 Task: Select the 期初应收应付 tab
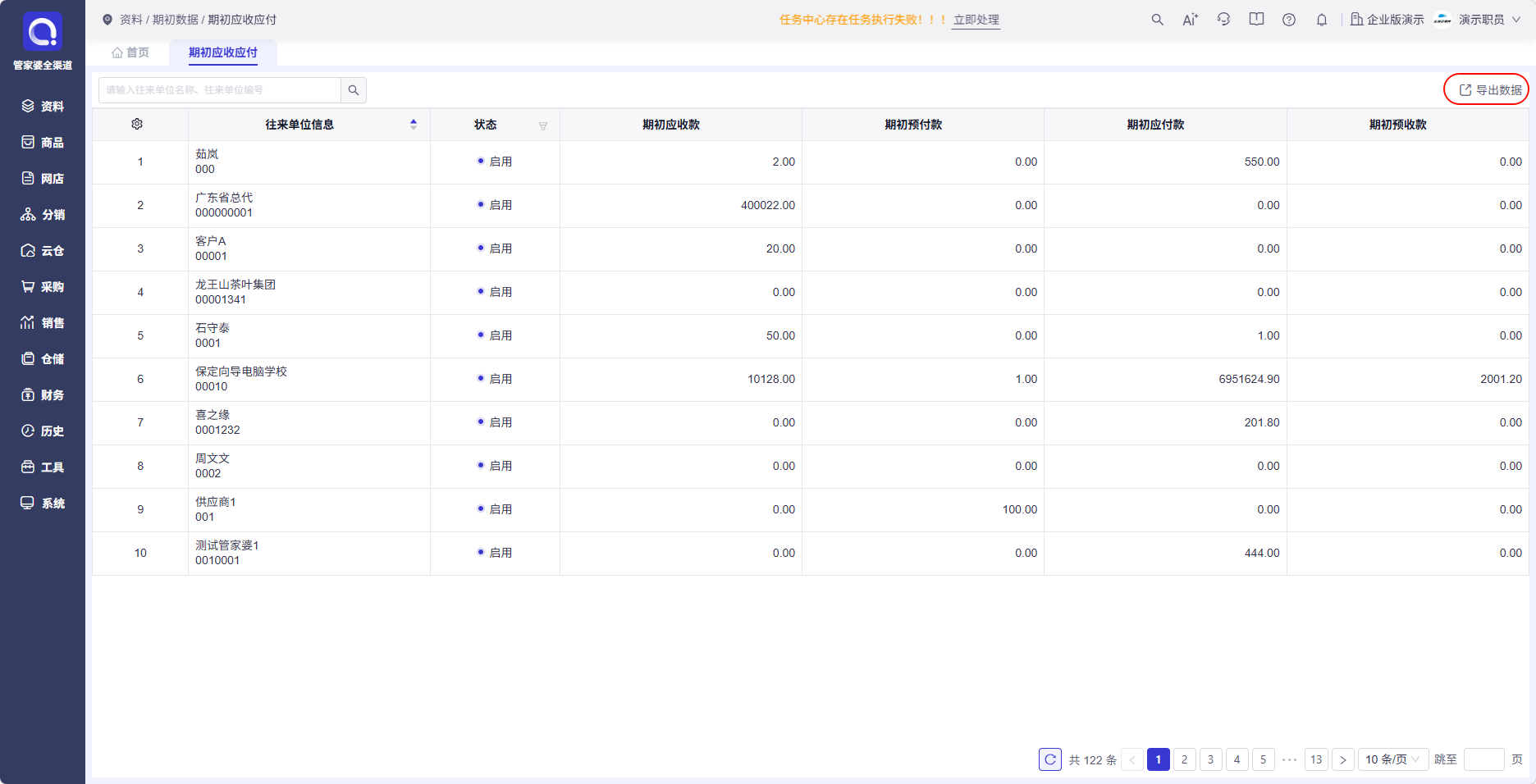pos(223,52)
